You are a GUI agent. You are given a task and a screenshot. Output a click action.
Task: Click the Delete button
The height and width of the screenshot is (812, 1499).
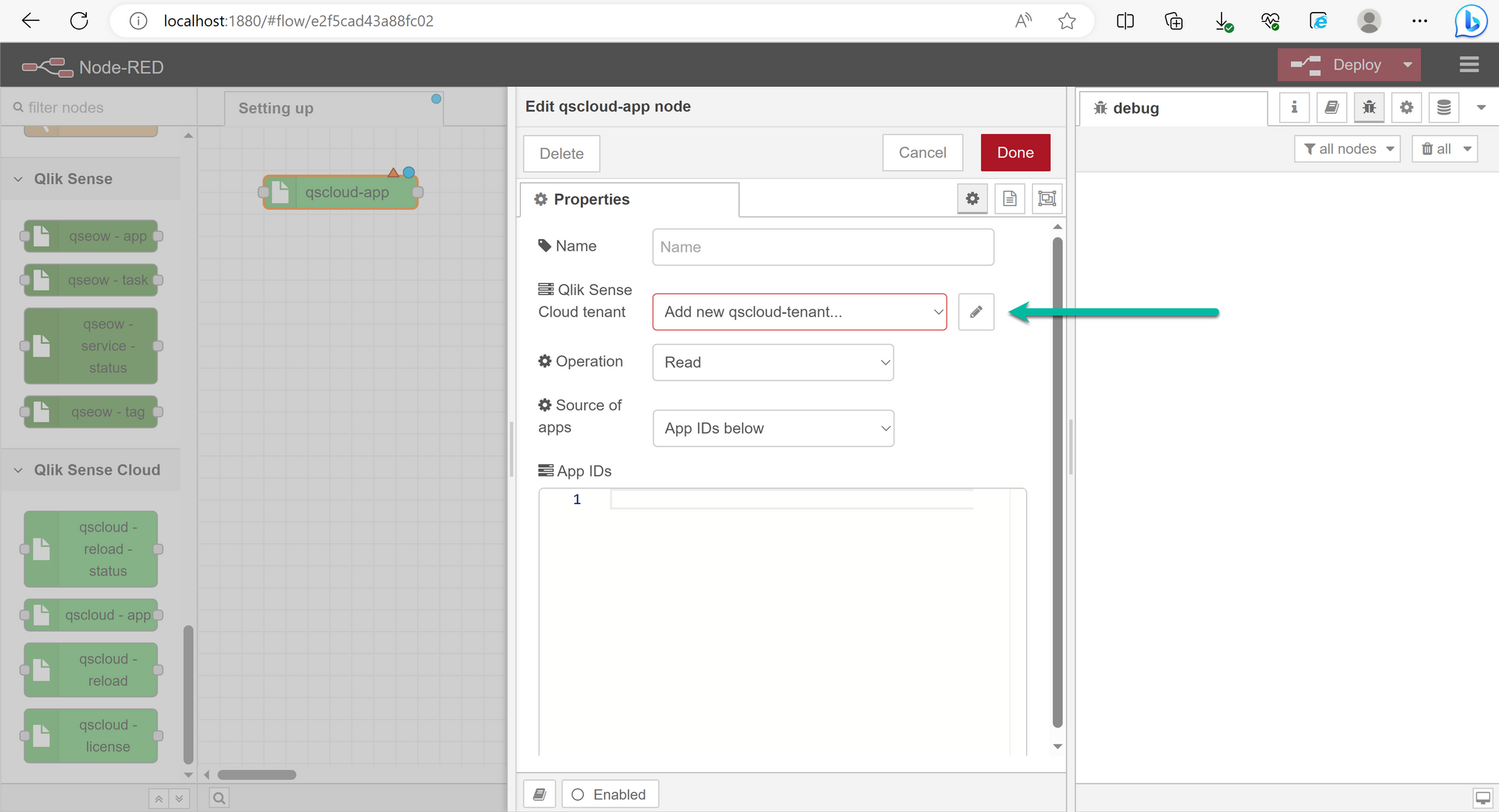click(561, 154)
